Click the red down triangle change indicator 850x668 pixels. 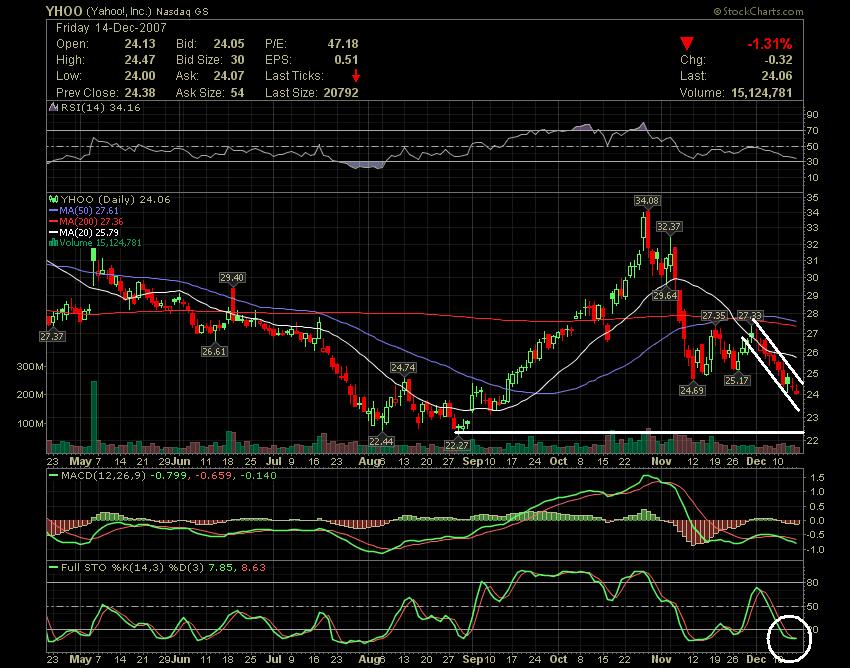pyautogui.click(x=687, y=44)
